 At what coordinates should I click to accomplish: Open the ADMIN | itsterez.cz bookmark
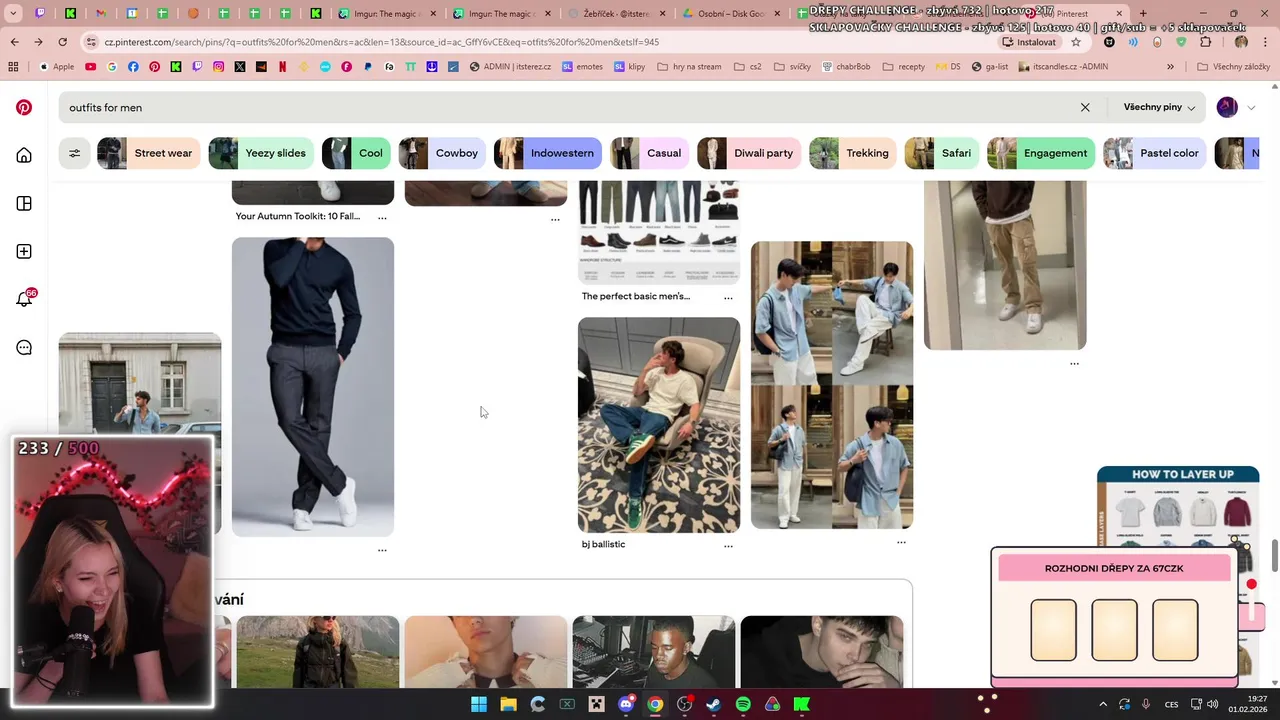tap(510, 67)
